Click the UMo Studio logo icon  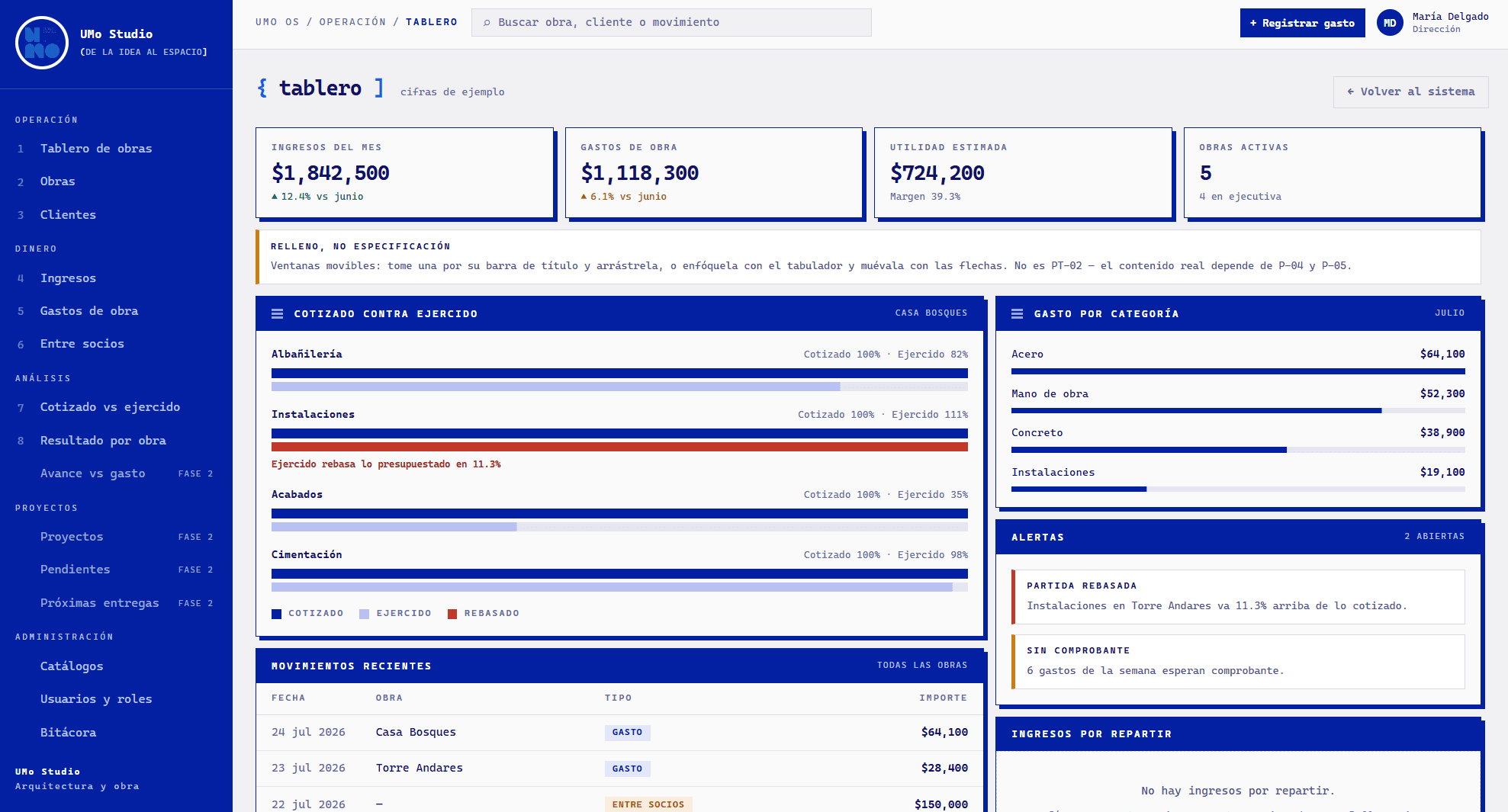point(42,43)
